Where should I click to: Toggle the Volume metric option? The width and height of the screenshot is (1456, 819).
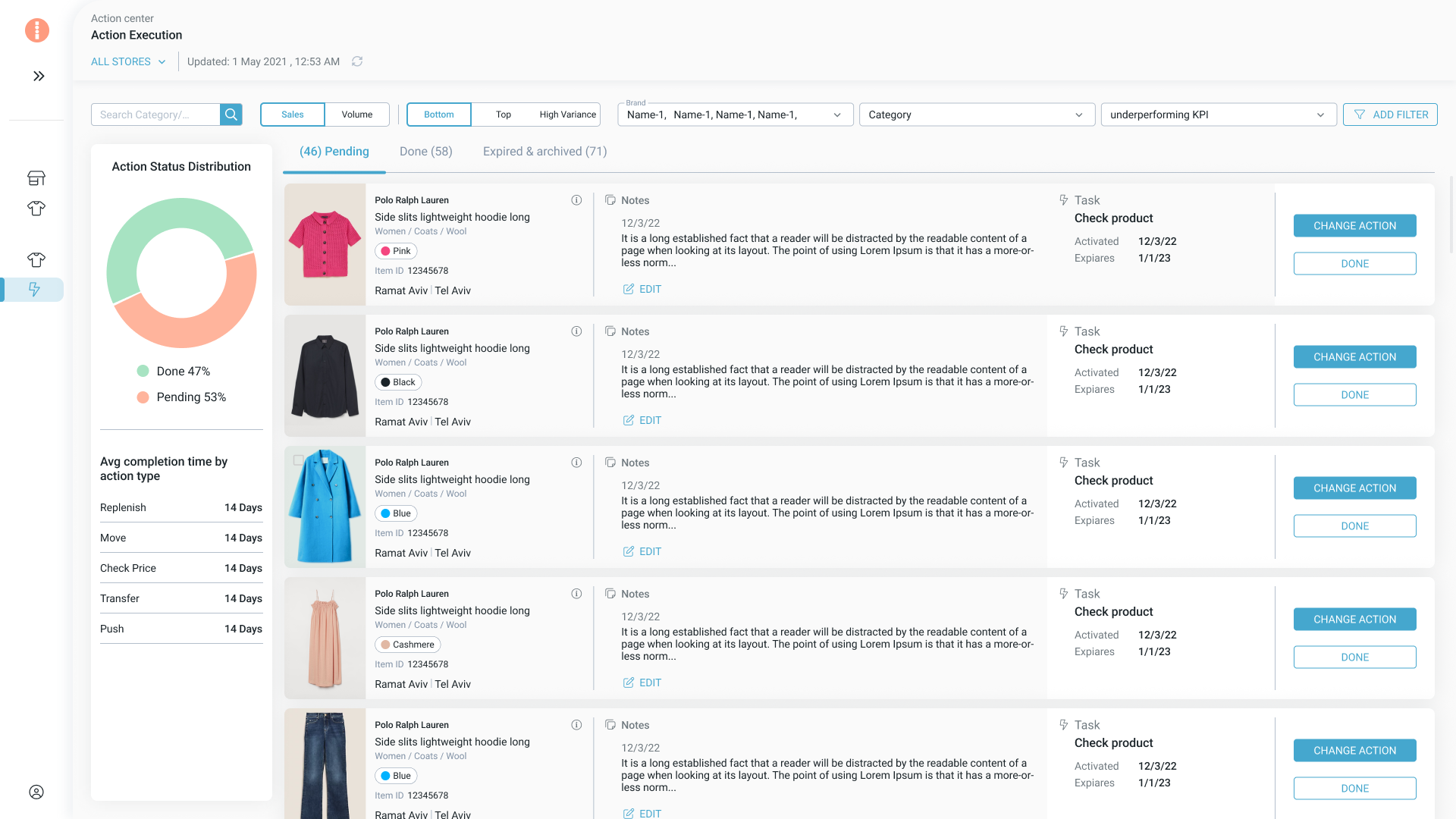pyautogui.click(x=357, y=115)
